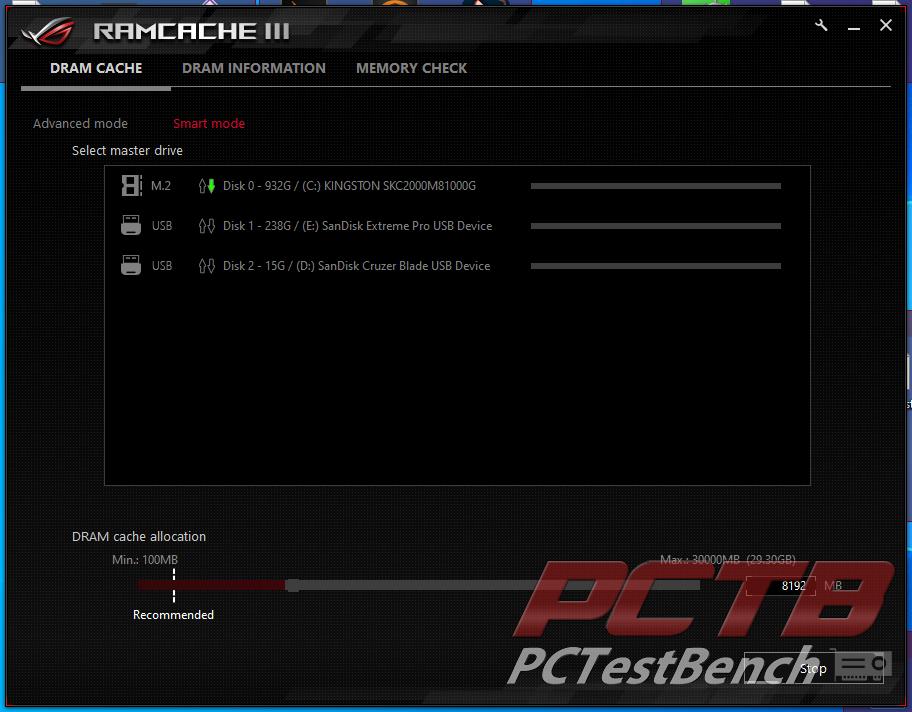Close the RAMCache III window
Screen dimensions: 912x712
[886, 25]
